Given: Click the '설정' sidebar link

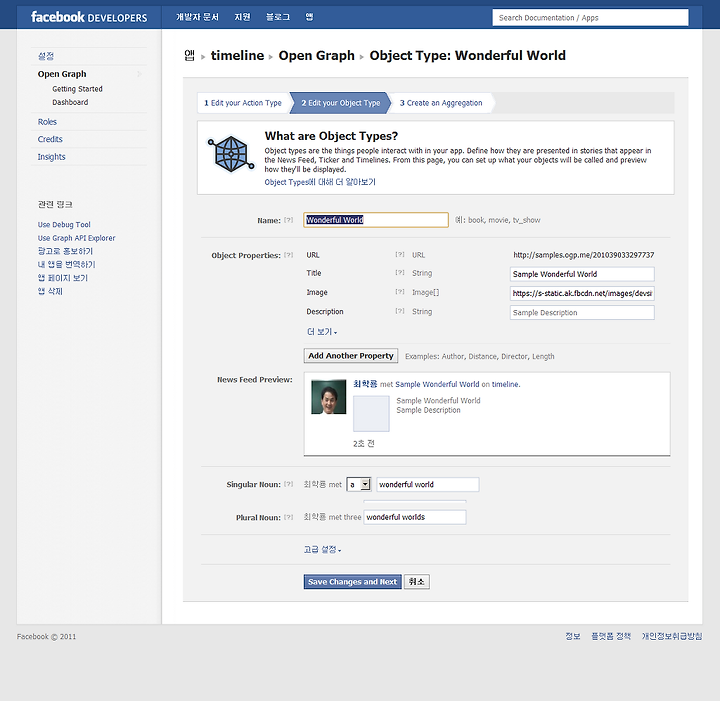Looking at the screenshot, I should 46,56.
